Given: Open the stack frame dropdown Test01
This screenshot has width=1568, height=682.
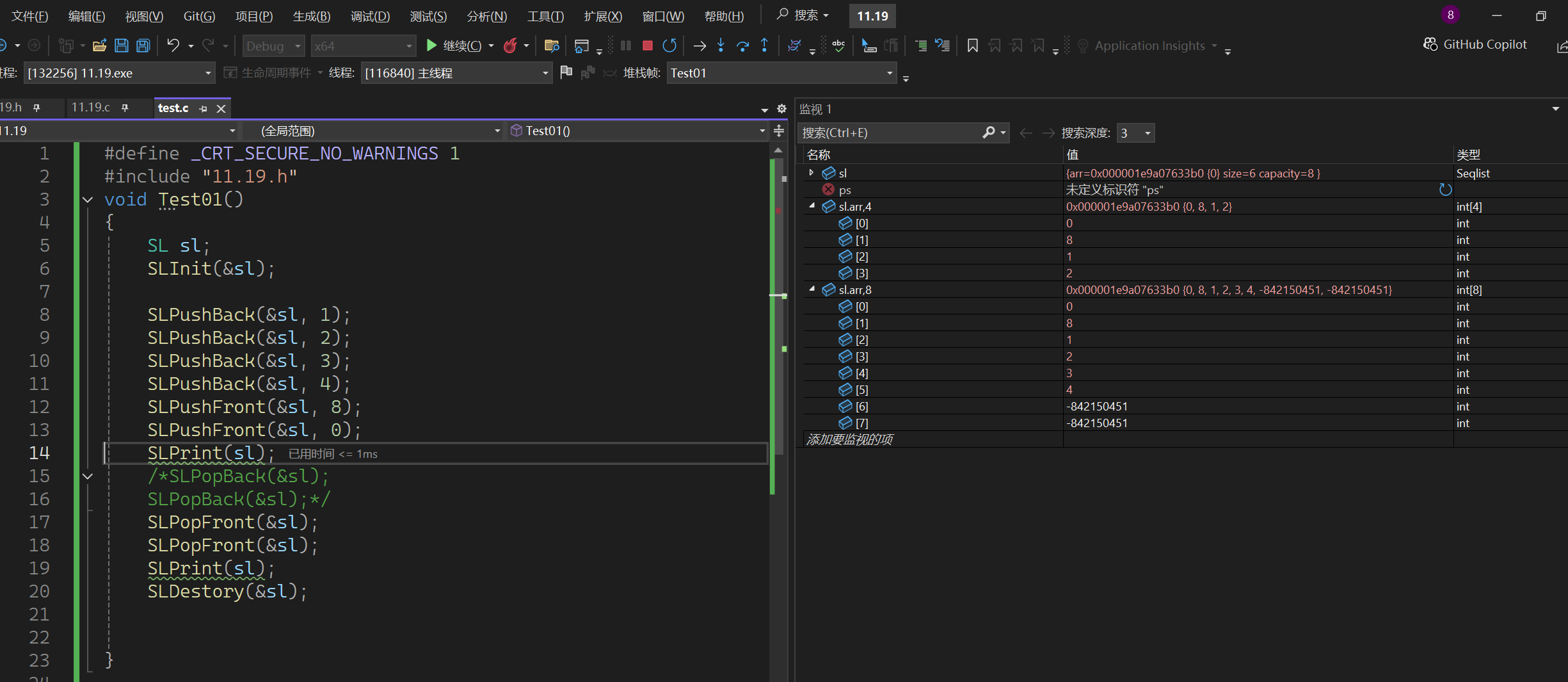Looking at the screenshot, I should [781, 73].
